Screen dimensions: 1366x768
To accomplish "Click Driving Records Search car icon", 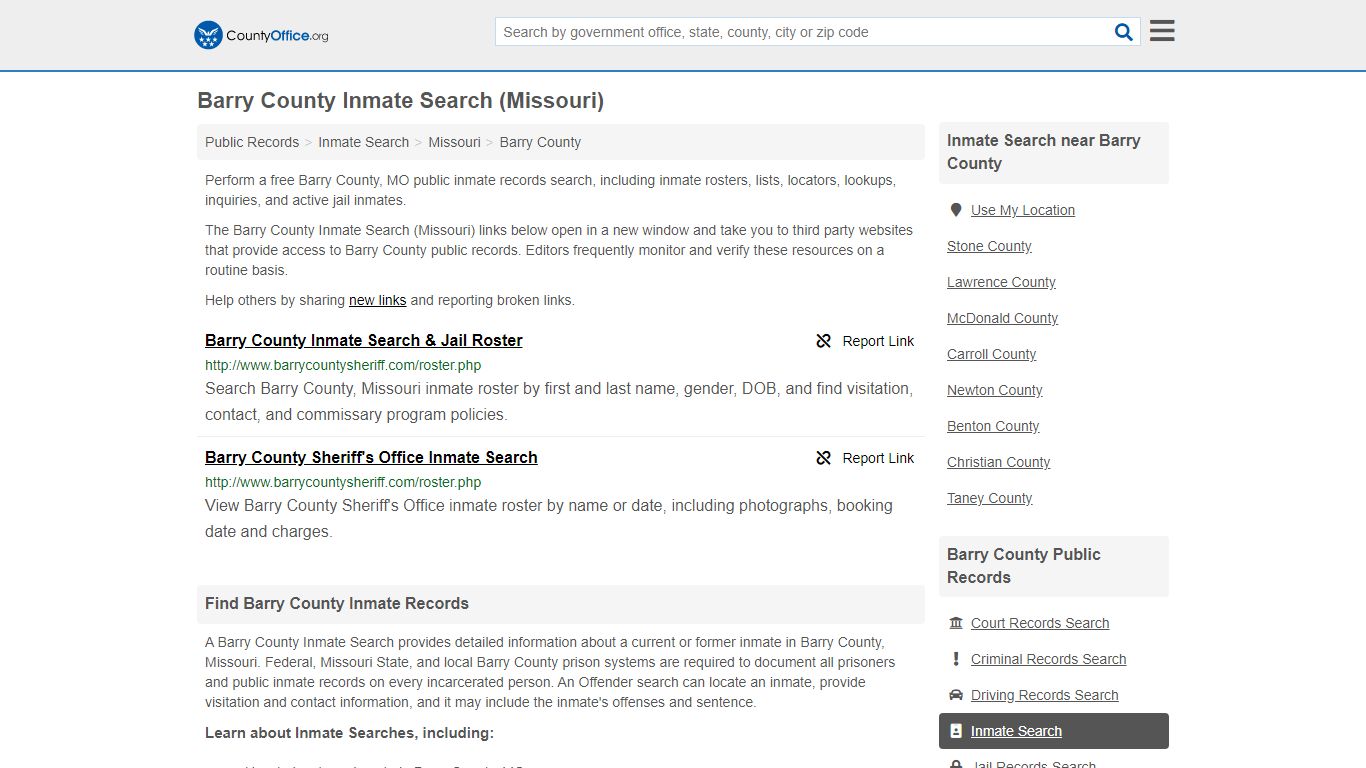I will (x=956, y=695).
